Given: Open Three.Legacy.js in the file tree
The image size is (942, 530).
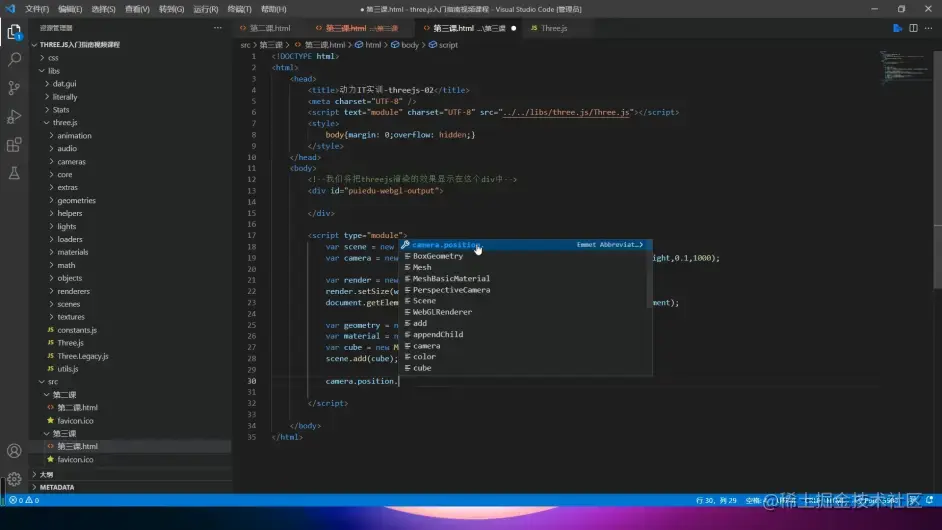Looking at the screenshot, I should pos(83,356).
